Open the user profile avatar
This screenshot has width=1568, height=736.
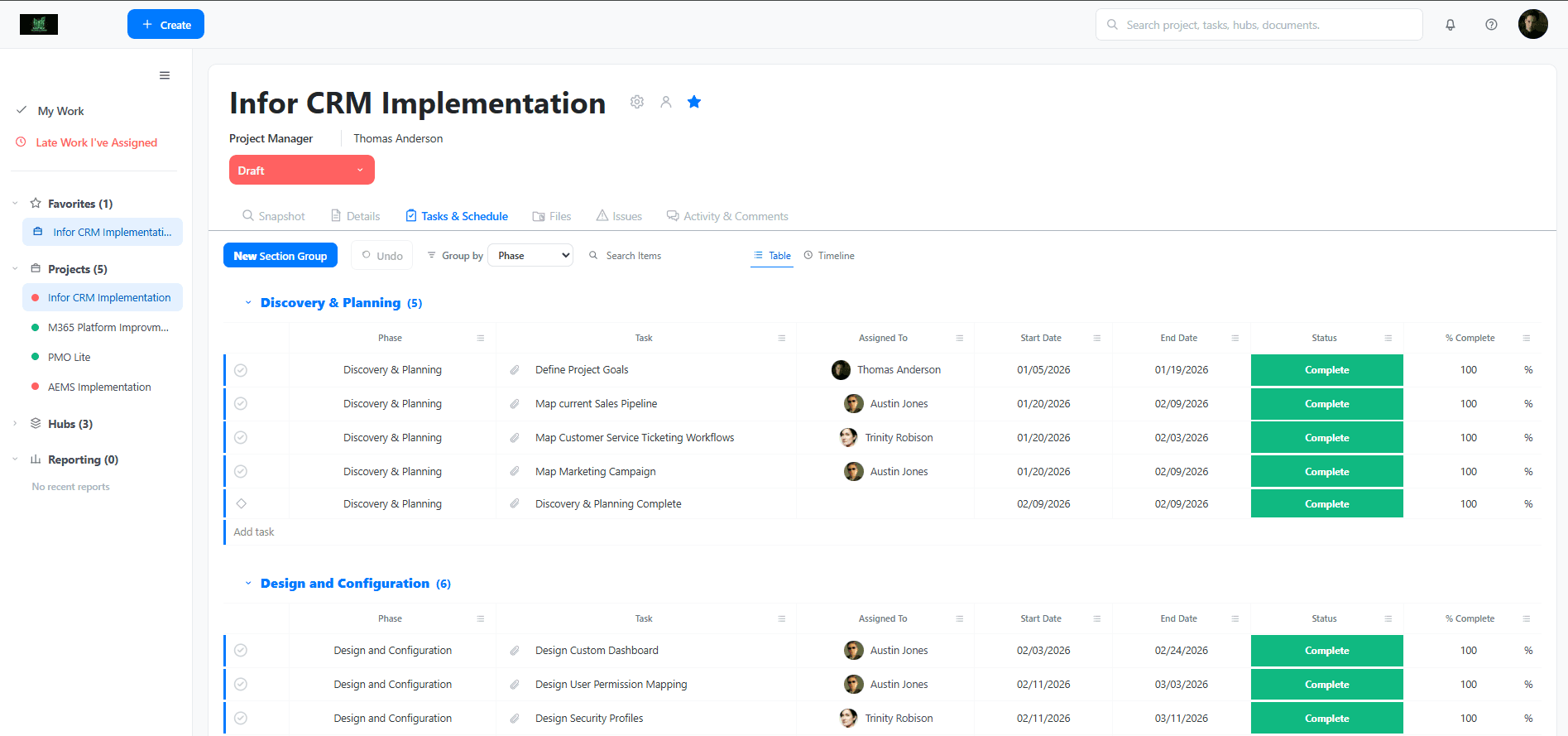tap(1532, 24)
